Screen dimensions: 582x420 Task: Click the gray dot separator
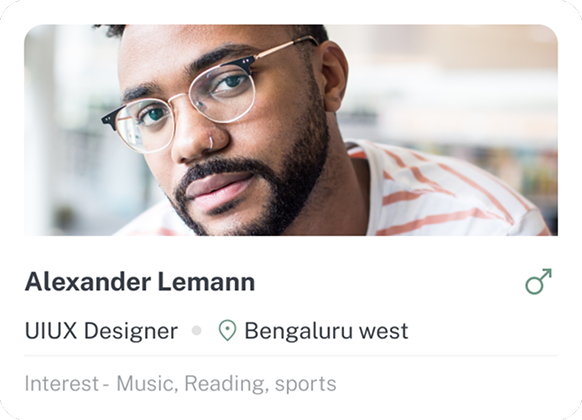tap(197, 330)
